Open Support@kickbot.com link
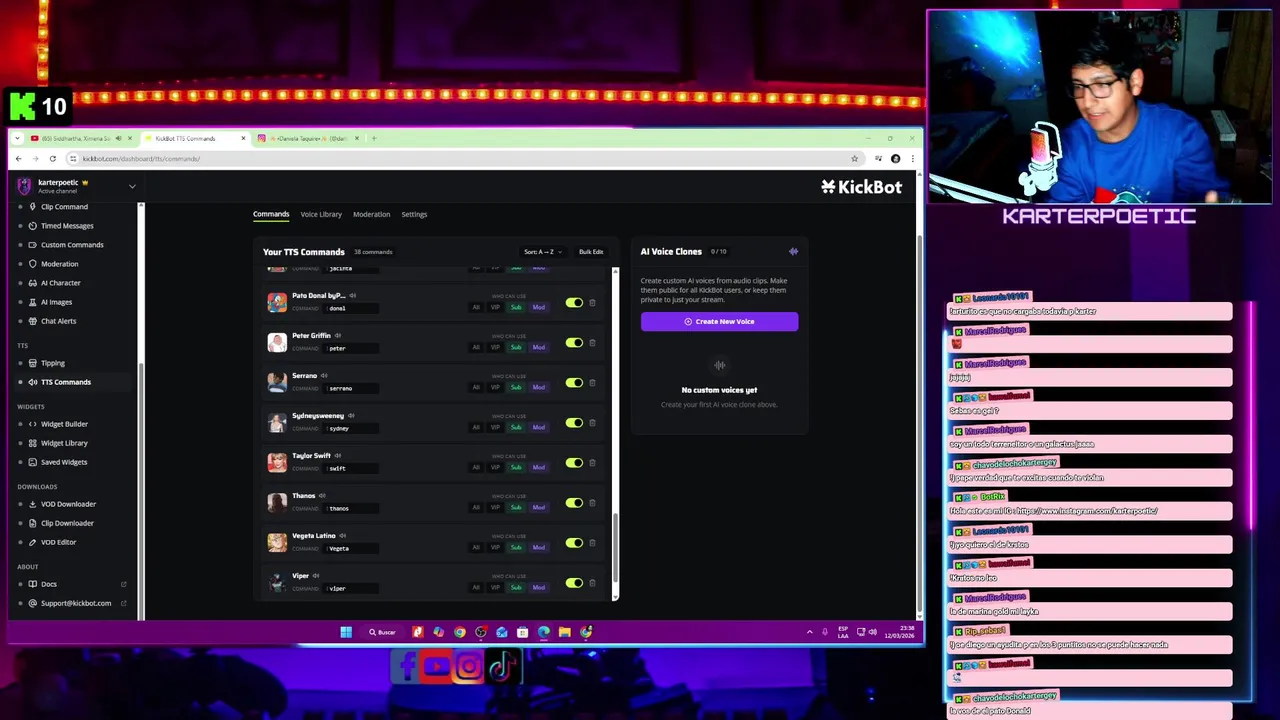Viewport: 1280px width, 720px height. click(x=76, y=603)
